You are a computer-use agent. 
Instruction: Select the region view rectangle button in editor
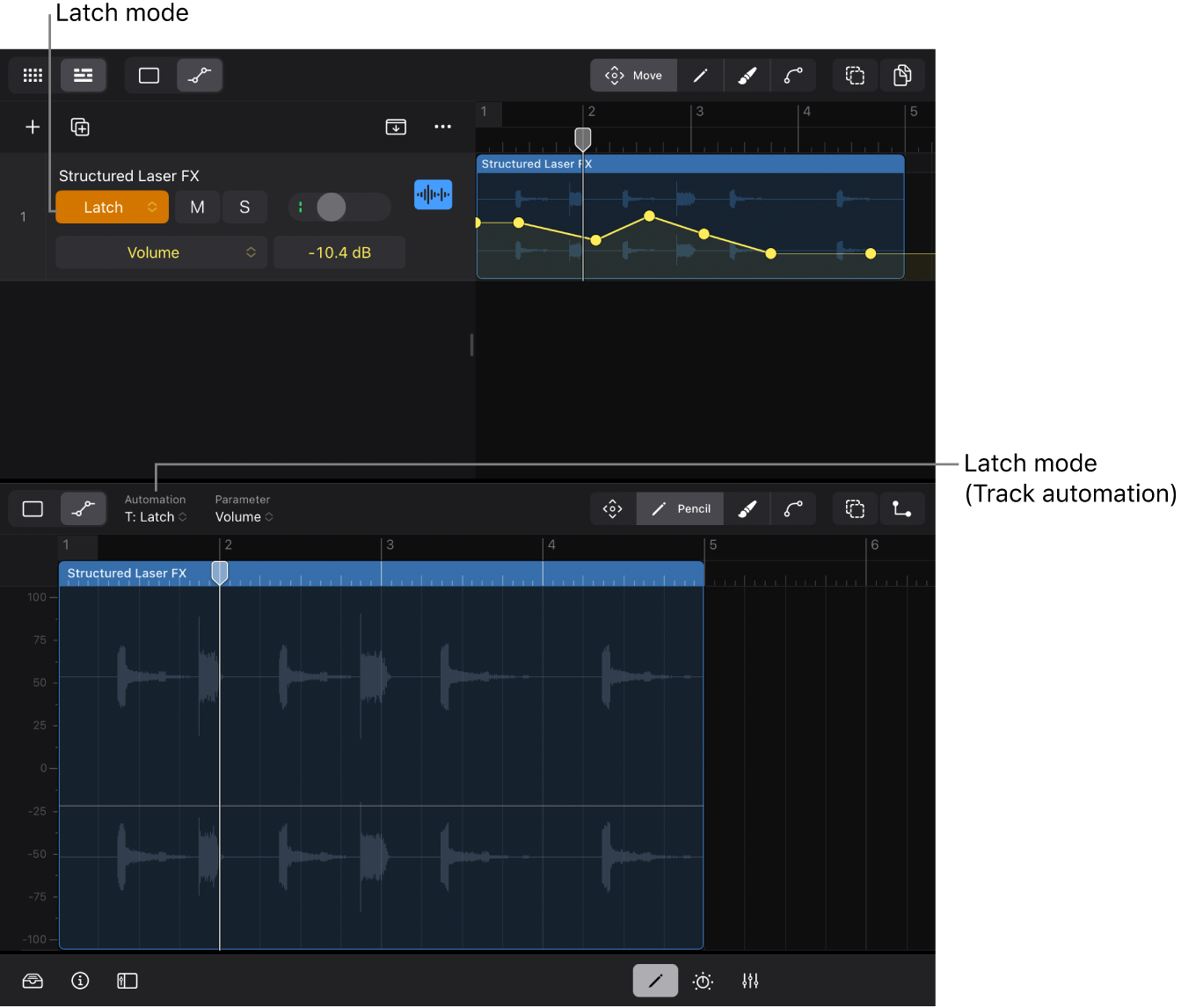click(33, 509)
